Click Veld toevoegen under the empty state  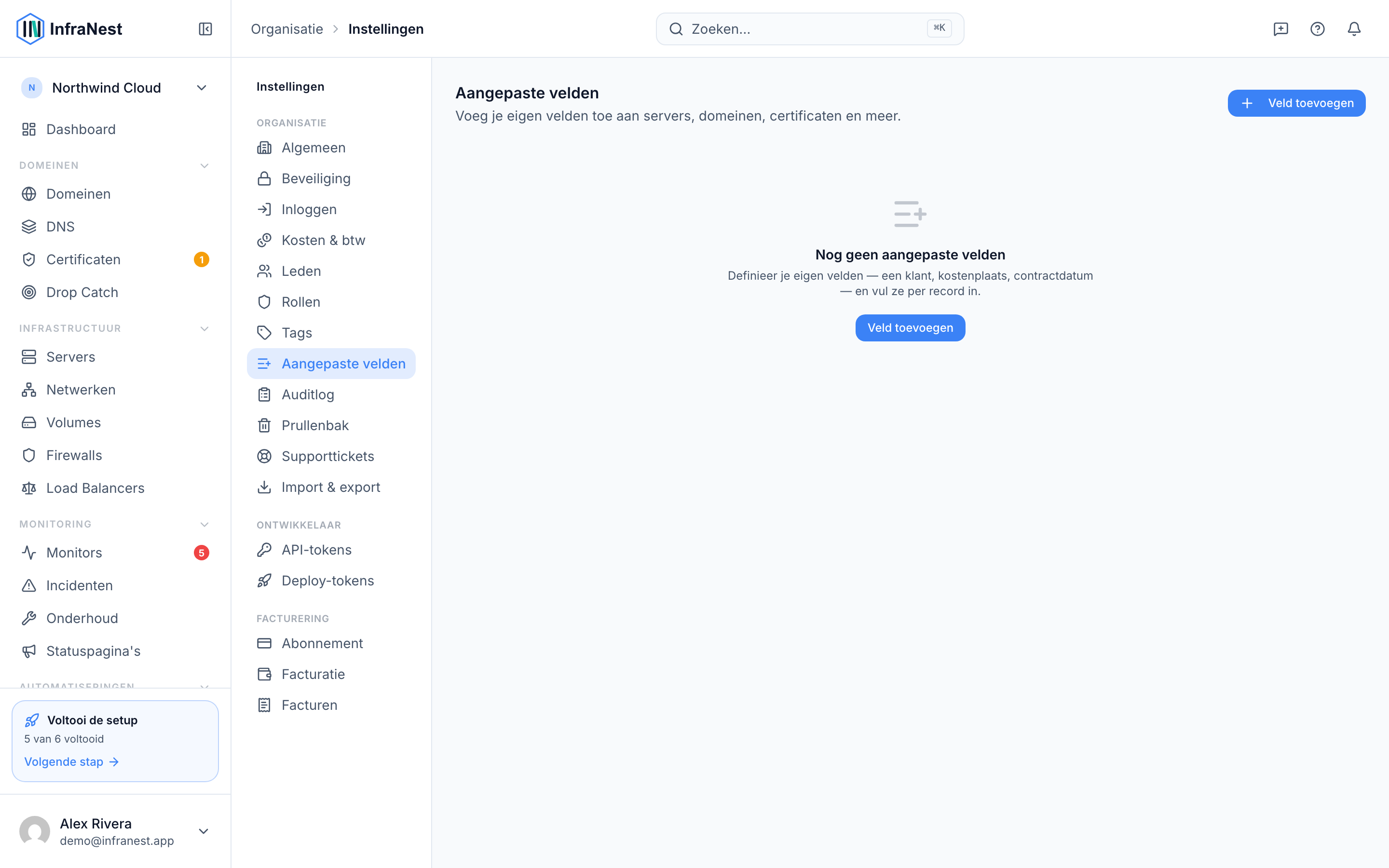coord(910,328)
